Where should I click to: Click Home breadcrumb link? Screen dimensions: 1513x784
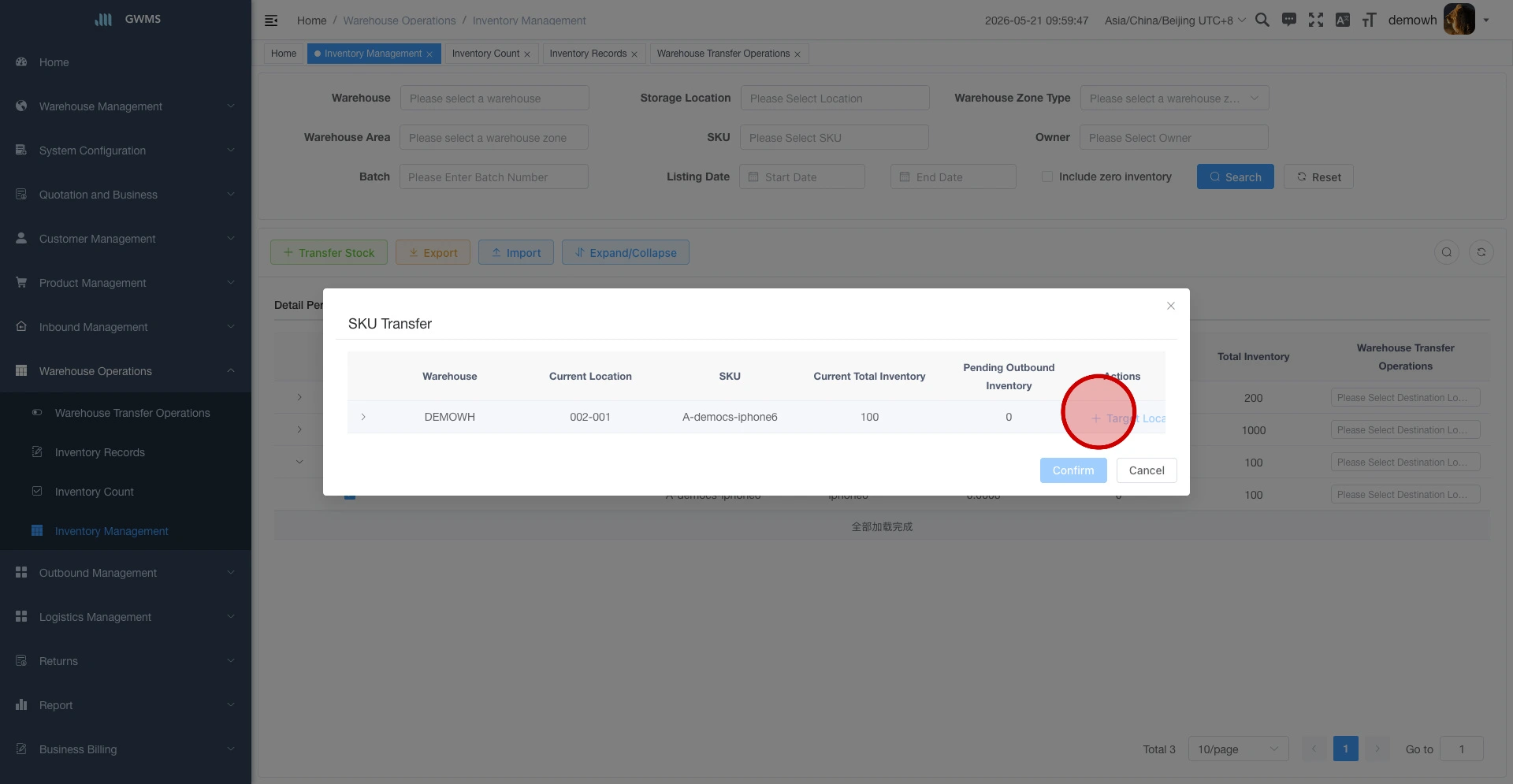(x=311, y=20)
